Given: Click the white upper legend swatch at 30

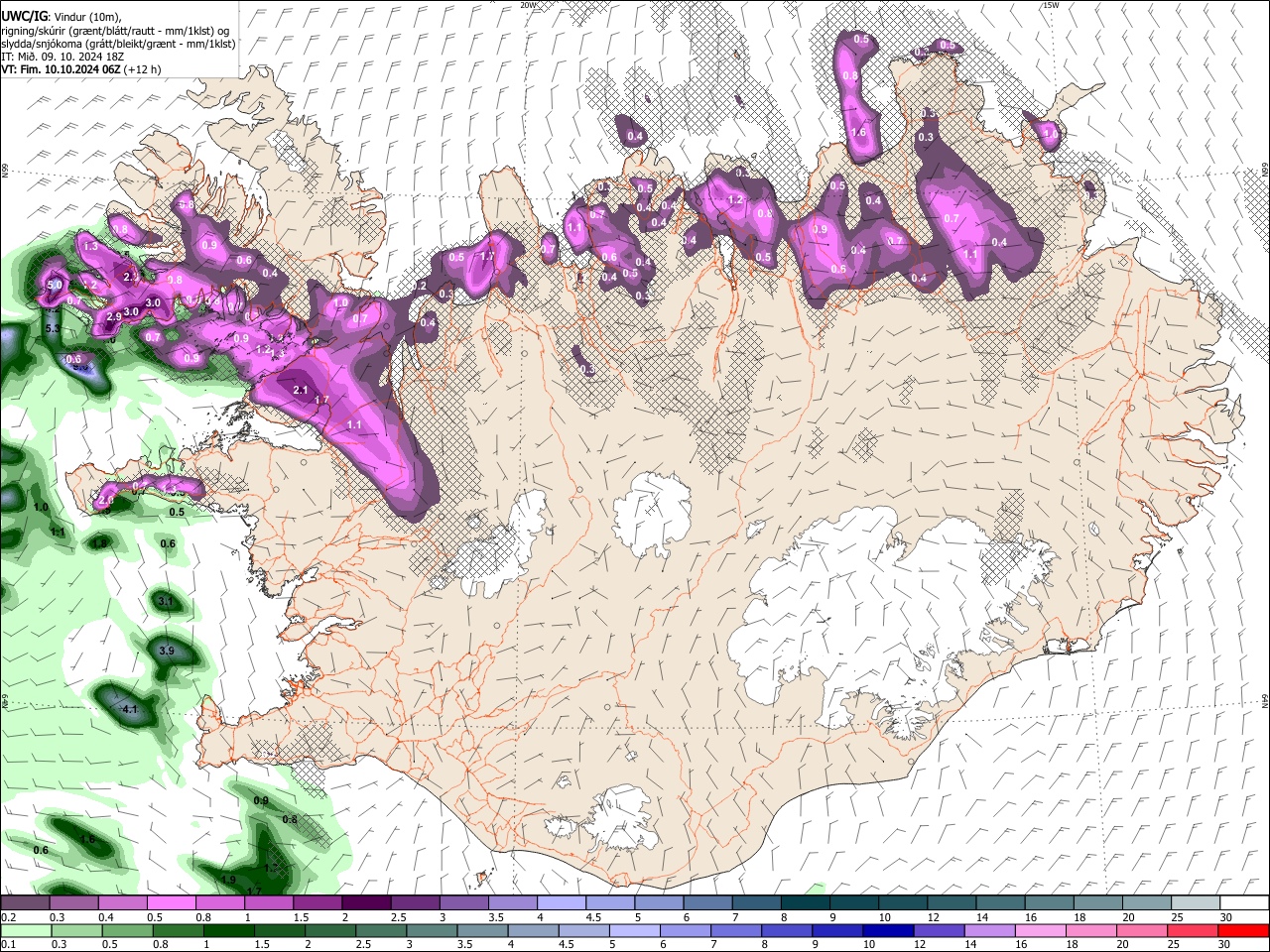Looking at the screenshot, I should 1244,903.
